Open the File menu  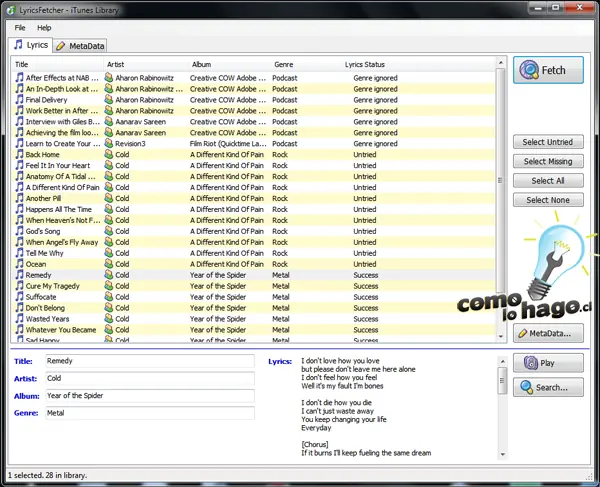(20, 28)
